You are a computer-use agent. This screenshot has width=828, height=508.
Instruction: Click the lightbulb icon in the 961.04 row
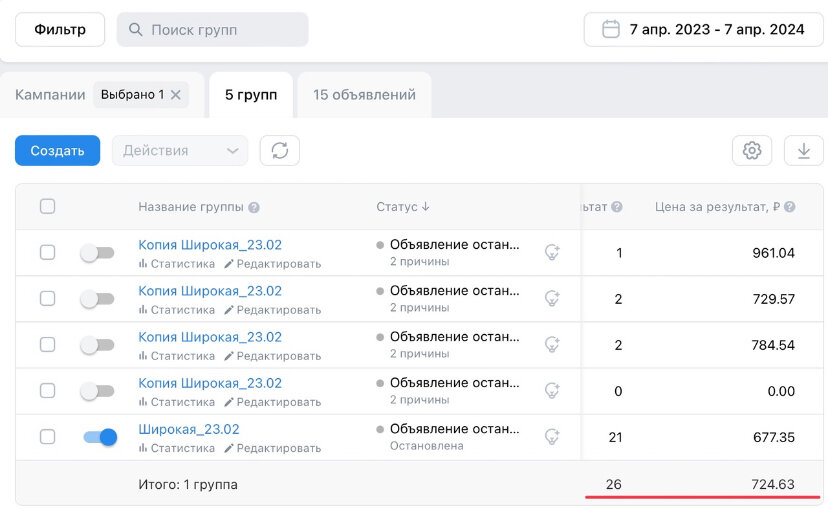coord(552,252)
